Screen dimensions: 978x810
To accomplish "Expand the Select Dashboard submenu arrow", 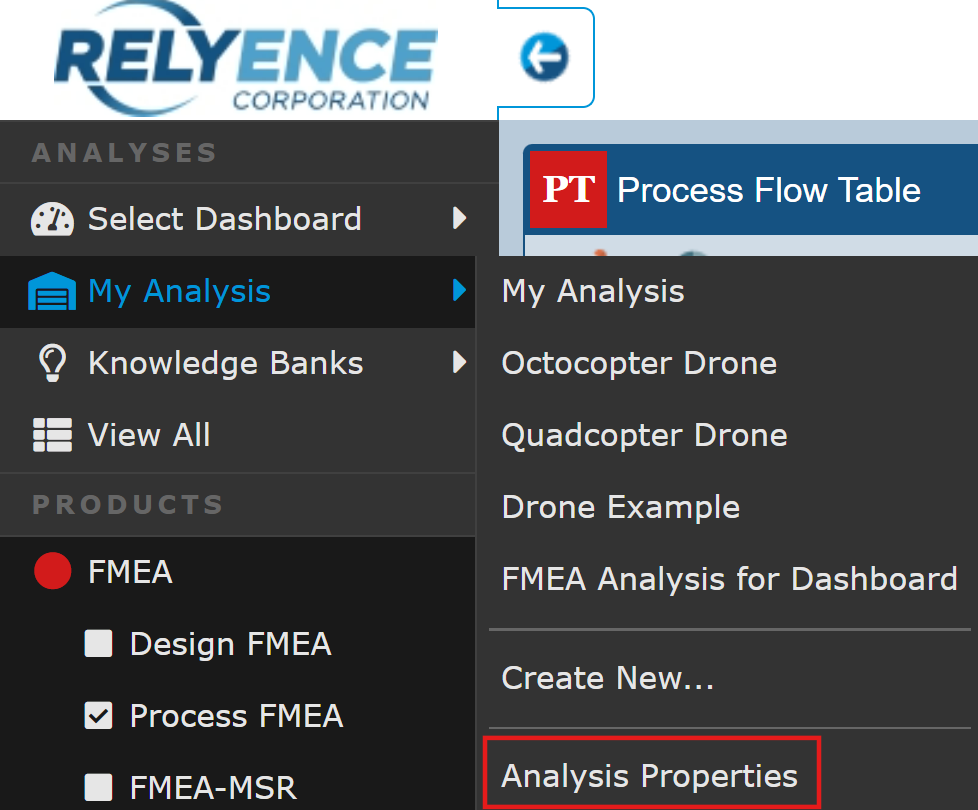I will (x=459, y=218).
